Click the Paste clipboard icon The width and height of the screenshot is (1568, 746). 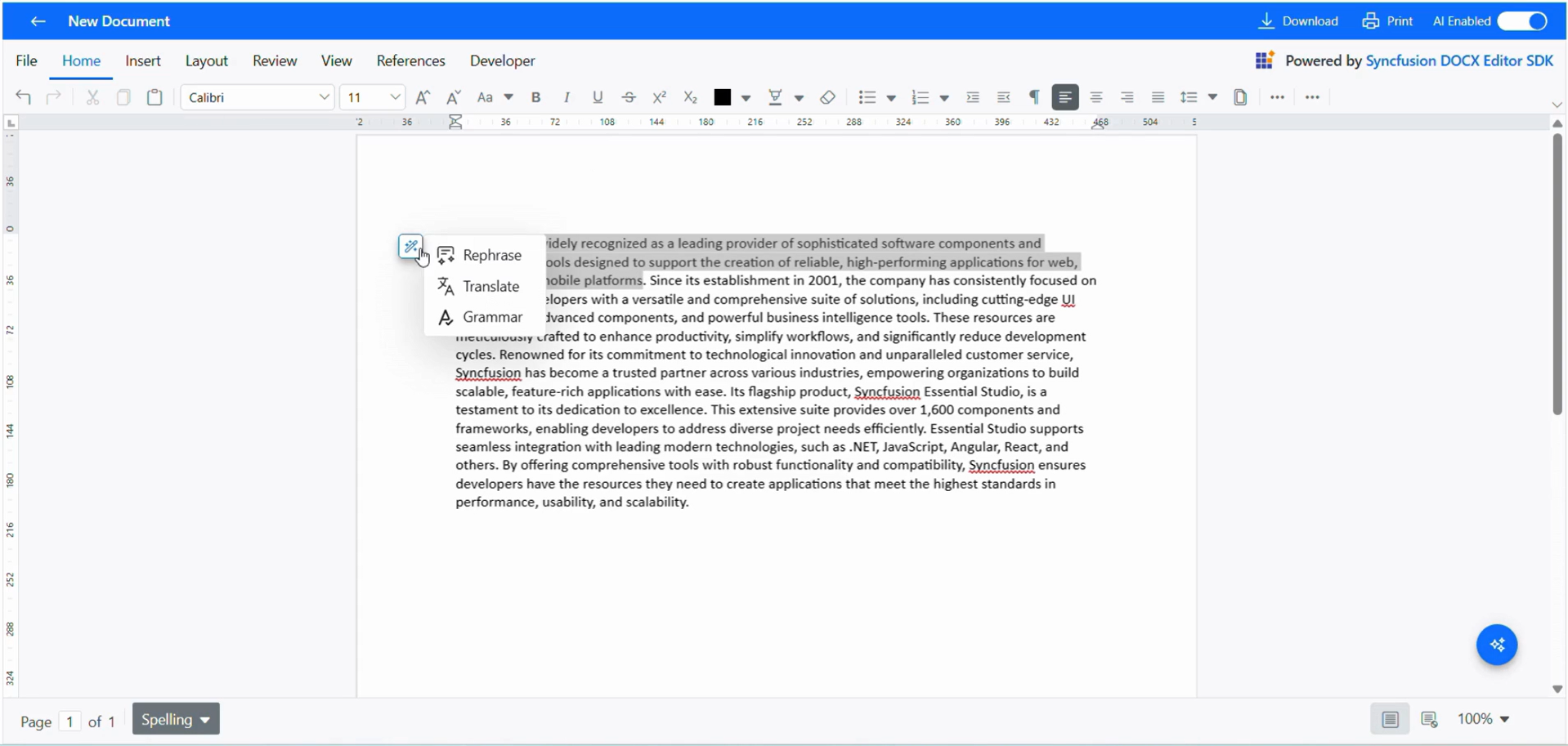[155, 97]
